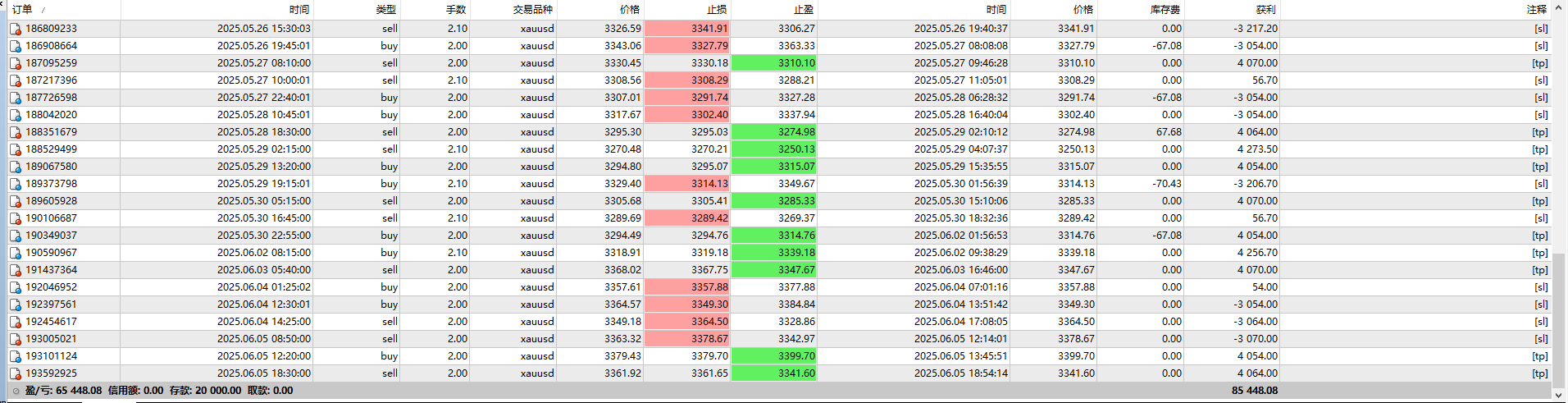Viewport: 1568px width, 403px height.
Task: Pick the trade icon of order 188529499
Action: 16,149
